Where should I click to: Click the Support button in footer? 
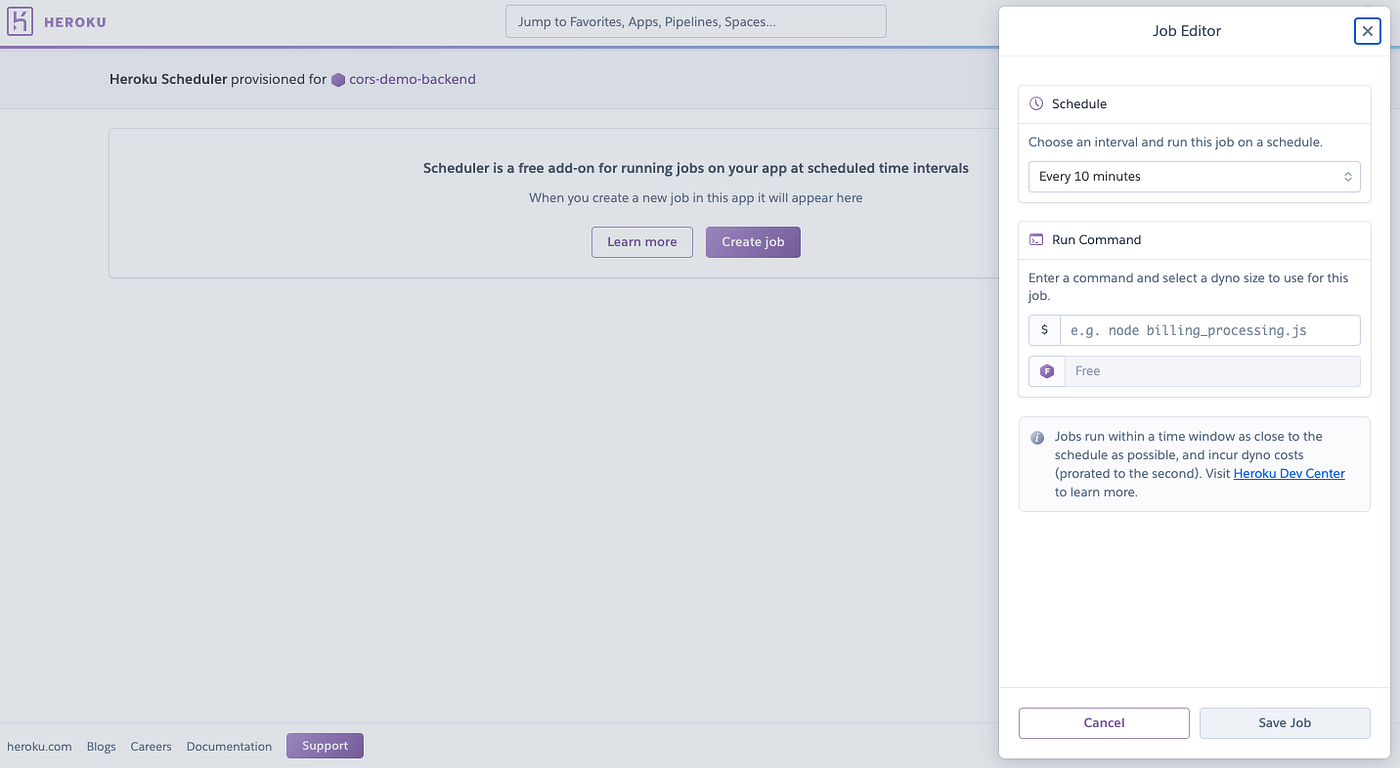(325, 746)
